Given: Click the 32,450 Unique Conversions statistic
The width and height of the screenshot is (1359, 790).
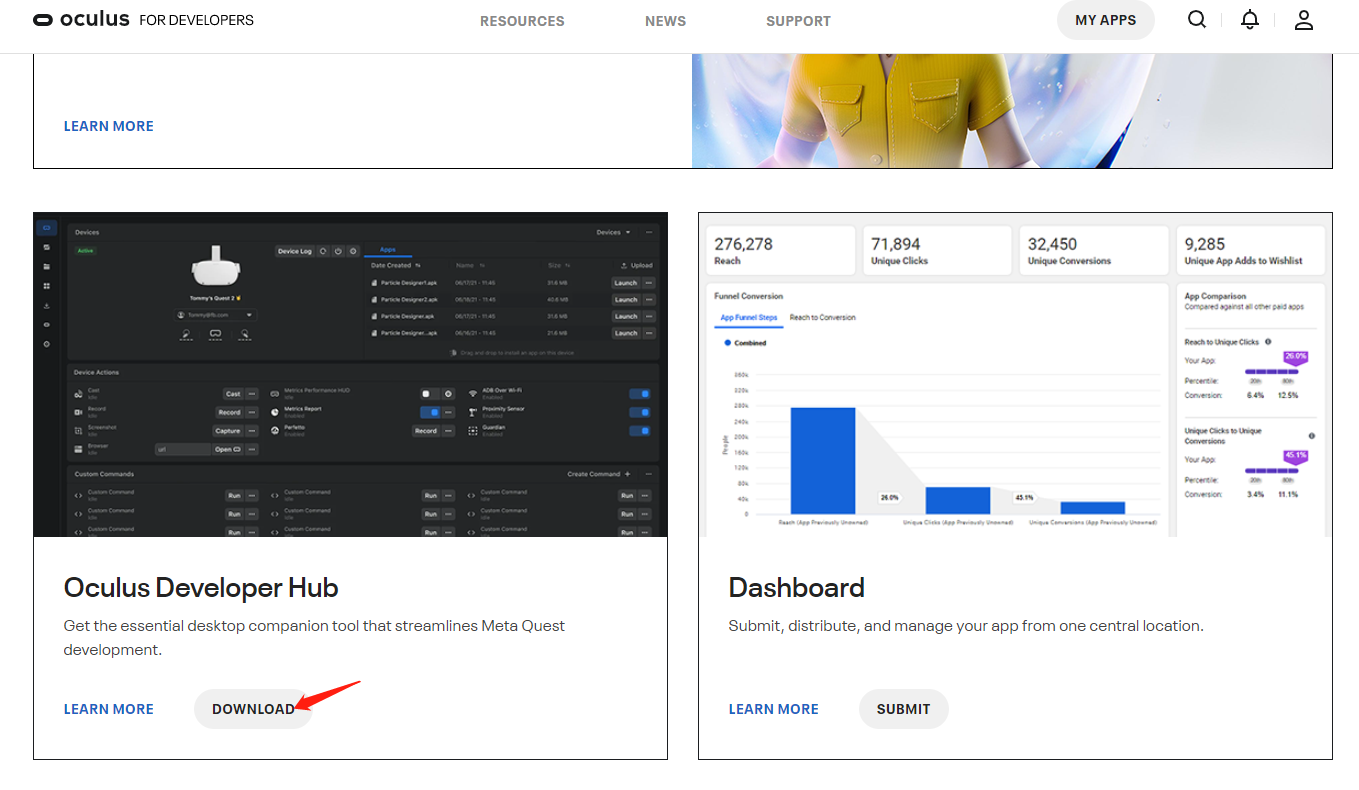Looking at the screenshot, I should coord(1094,250).
